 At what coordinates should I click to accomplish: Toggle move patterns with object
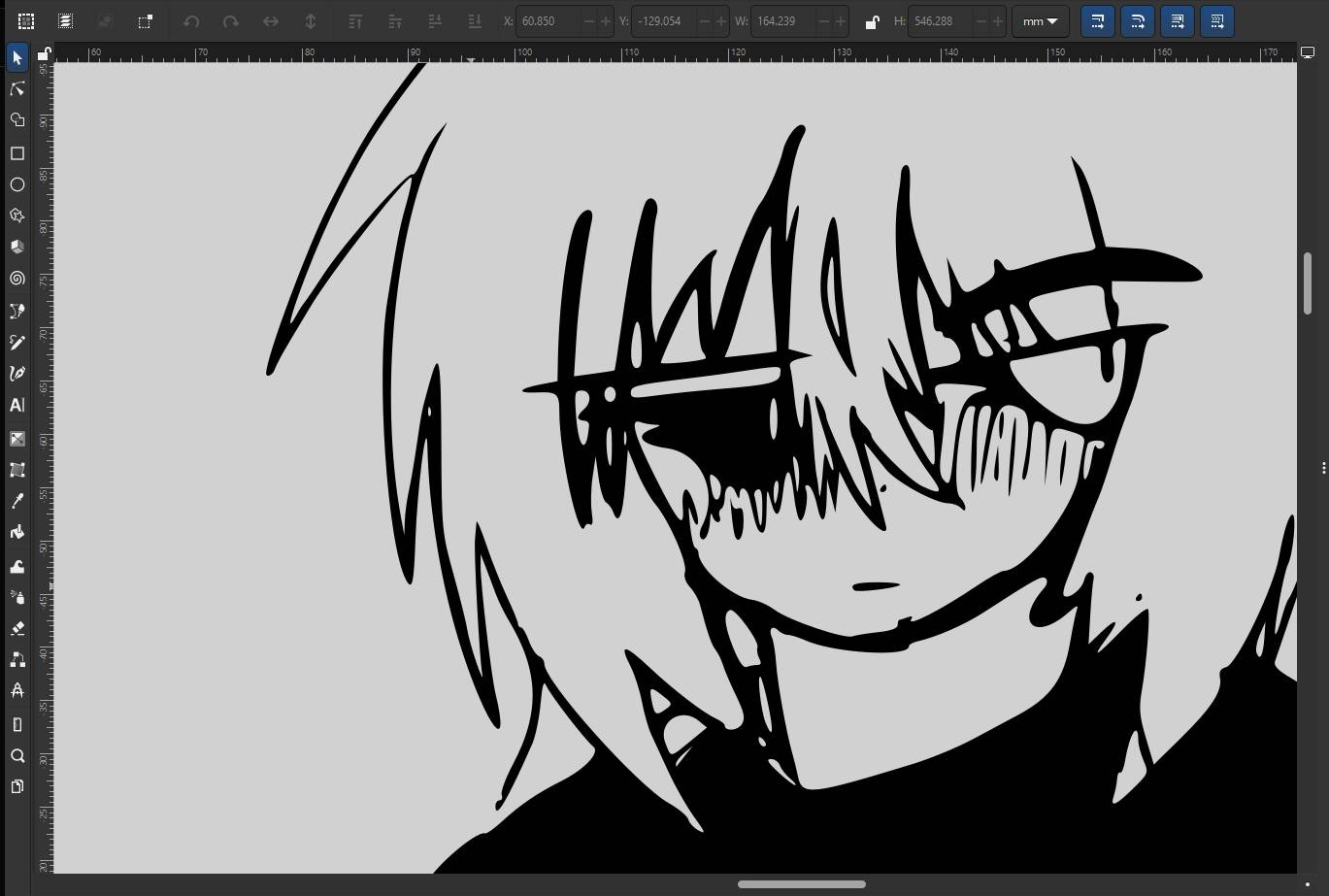(1217, 21)
